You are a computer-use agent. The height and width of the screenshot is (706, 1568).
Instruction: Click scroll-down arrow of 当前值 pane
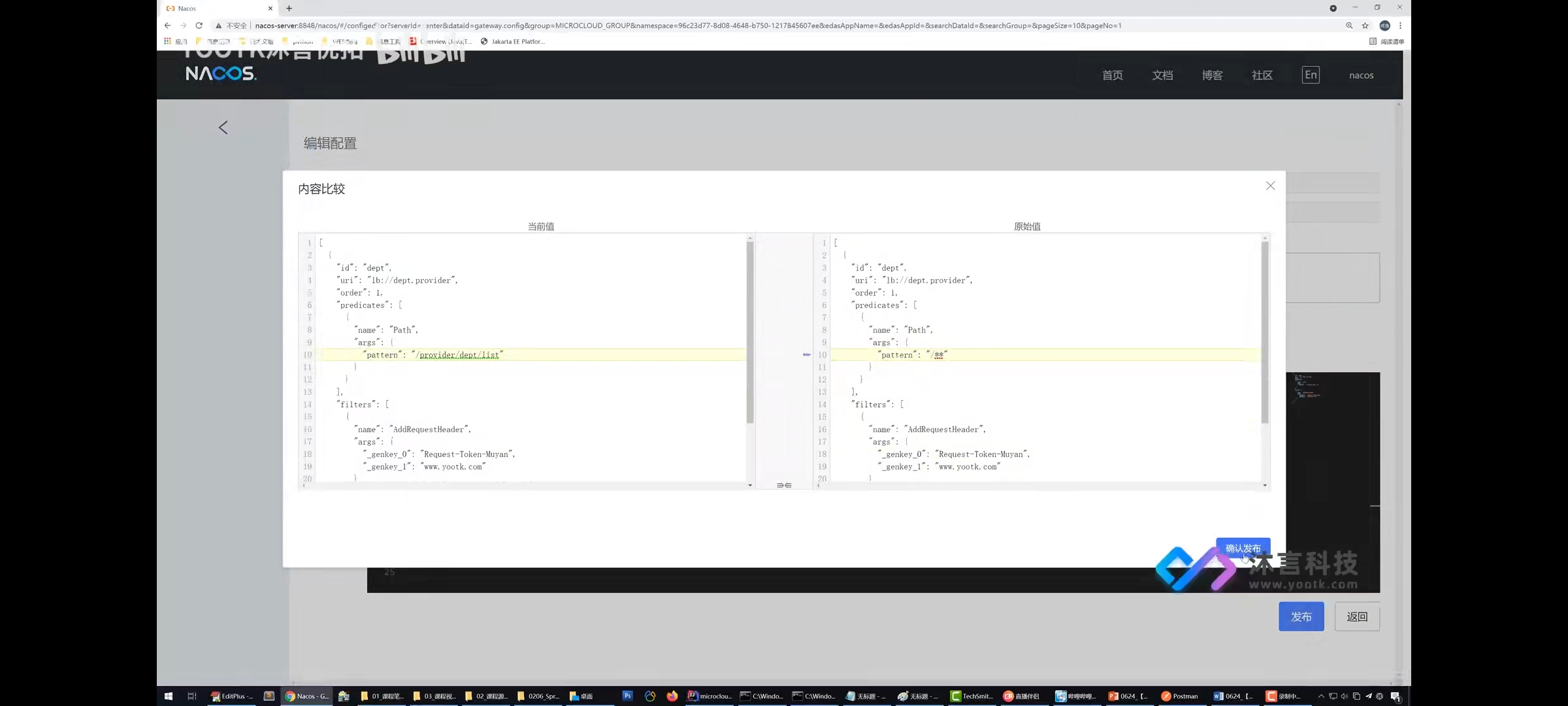pos(750,485)
